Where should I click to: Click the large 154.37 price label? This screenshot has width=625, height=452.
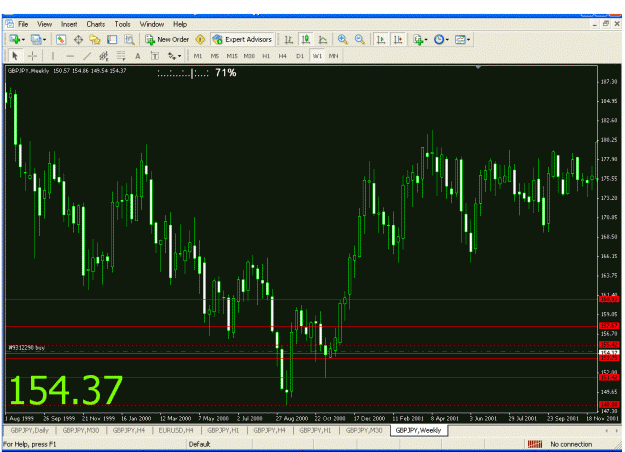[66, 389]
